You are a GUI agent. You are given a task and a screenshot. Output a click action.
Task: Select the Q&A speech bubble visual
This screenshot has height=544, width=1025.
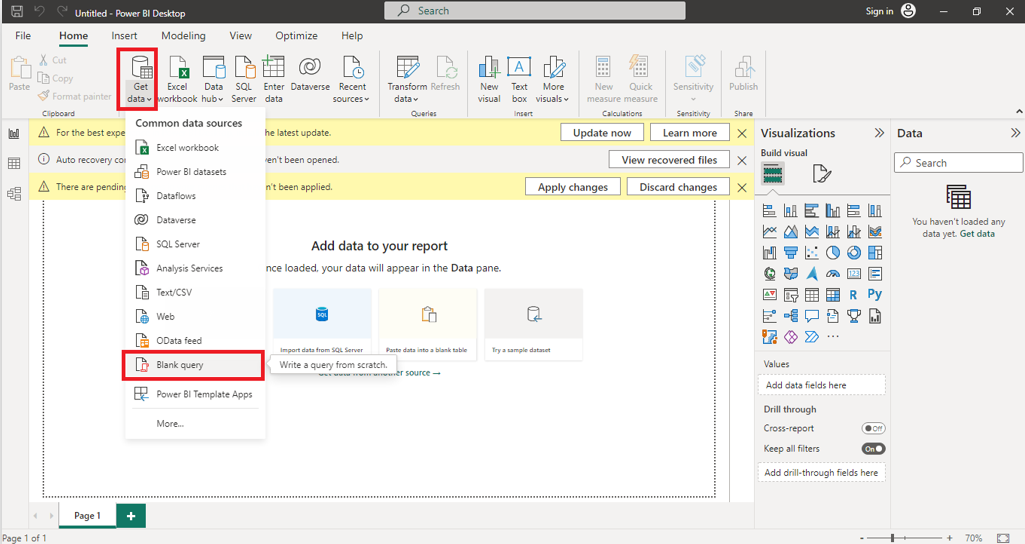point(812,316)
